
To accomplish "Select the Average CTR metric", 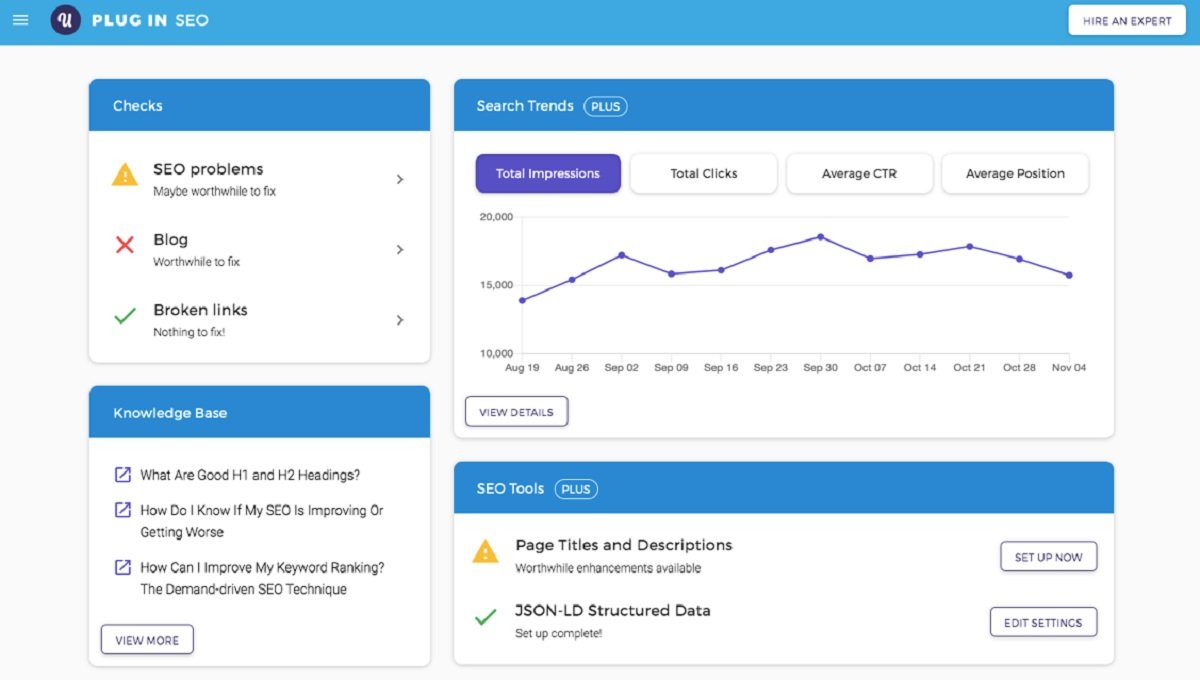I will 859,173.
